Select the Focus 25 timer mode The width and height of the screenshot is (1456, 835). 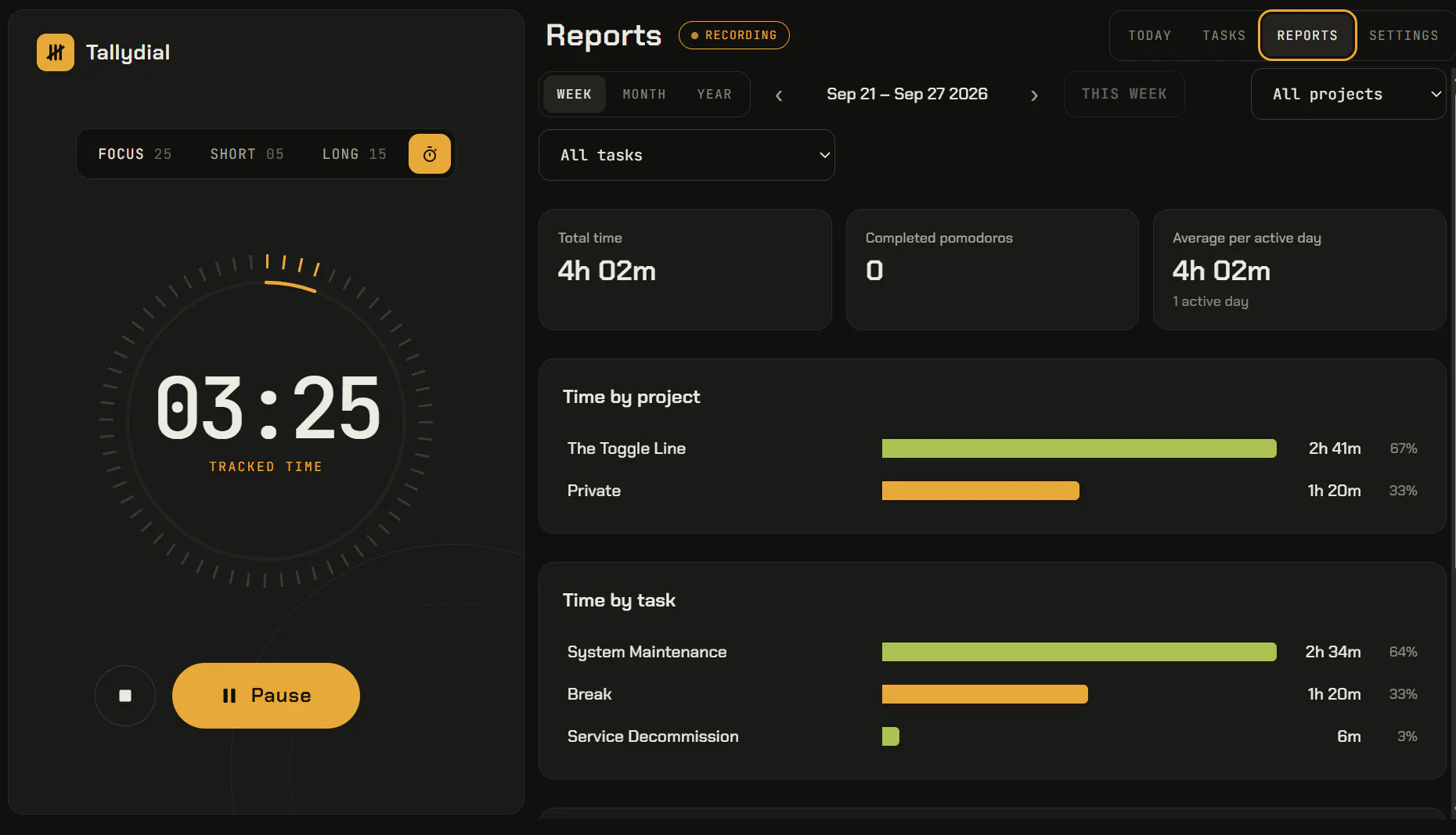click(135, 154)
